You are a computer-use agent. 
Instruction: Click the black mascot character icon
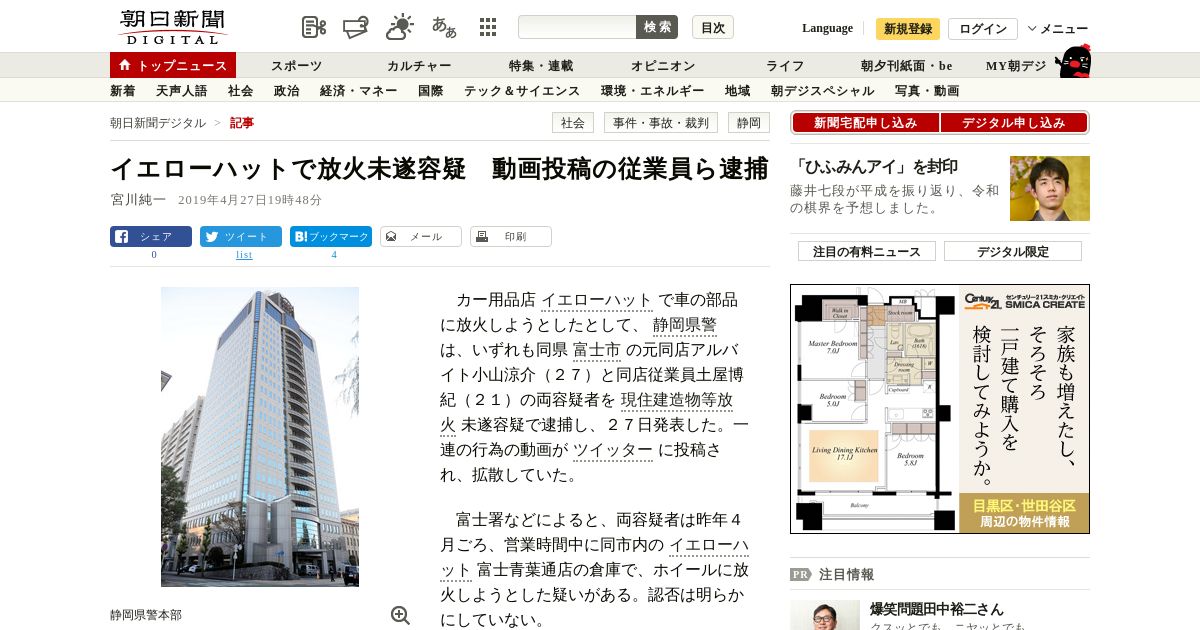pyautogui.click(x=1073, y=62)
